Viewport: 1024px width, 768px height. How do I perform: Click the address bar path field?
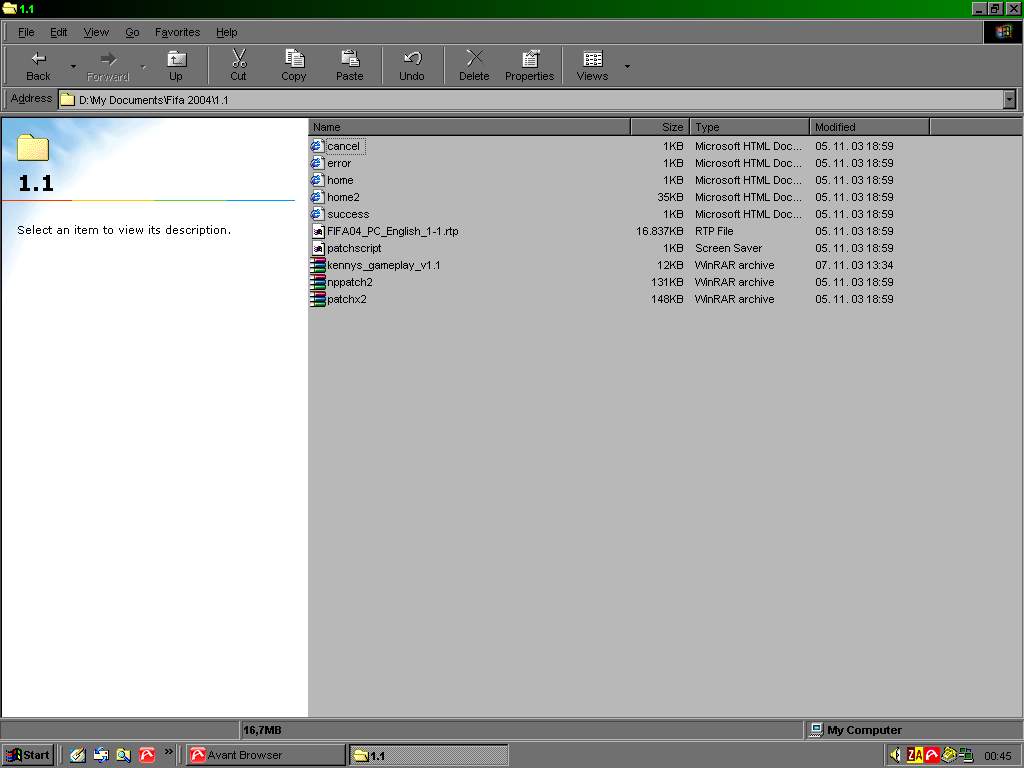click(530, 100)
